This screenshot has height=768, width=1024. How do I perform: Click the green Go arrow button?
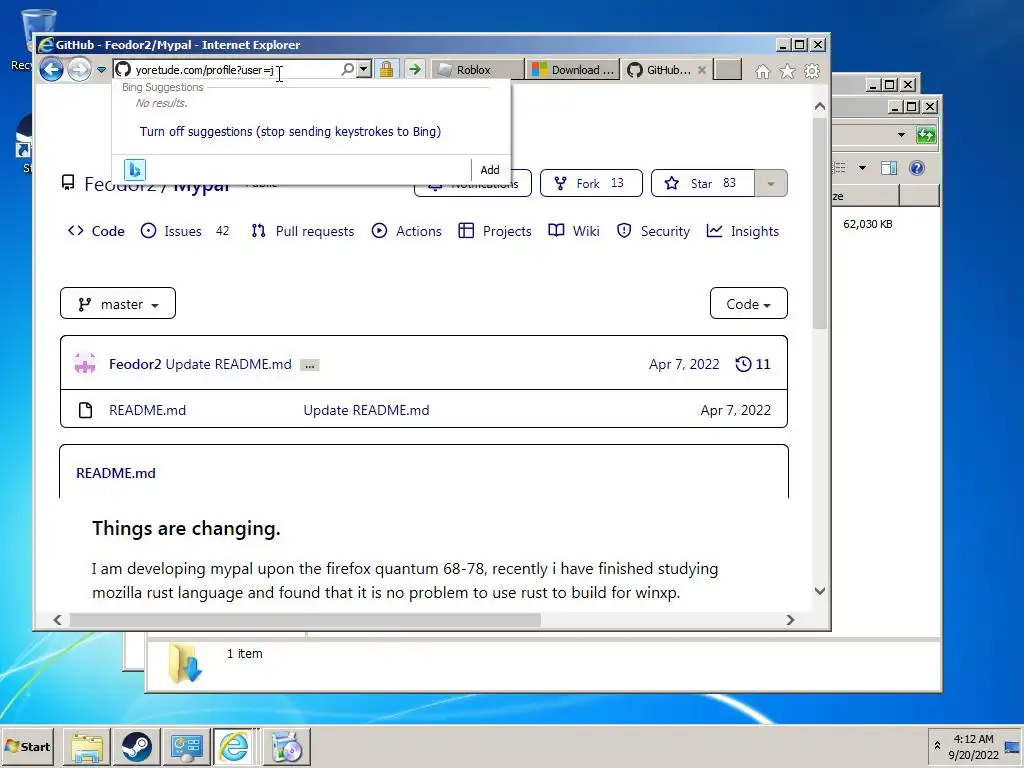pyautogui.click(x=414, y=69)
